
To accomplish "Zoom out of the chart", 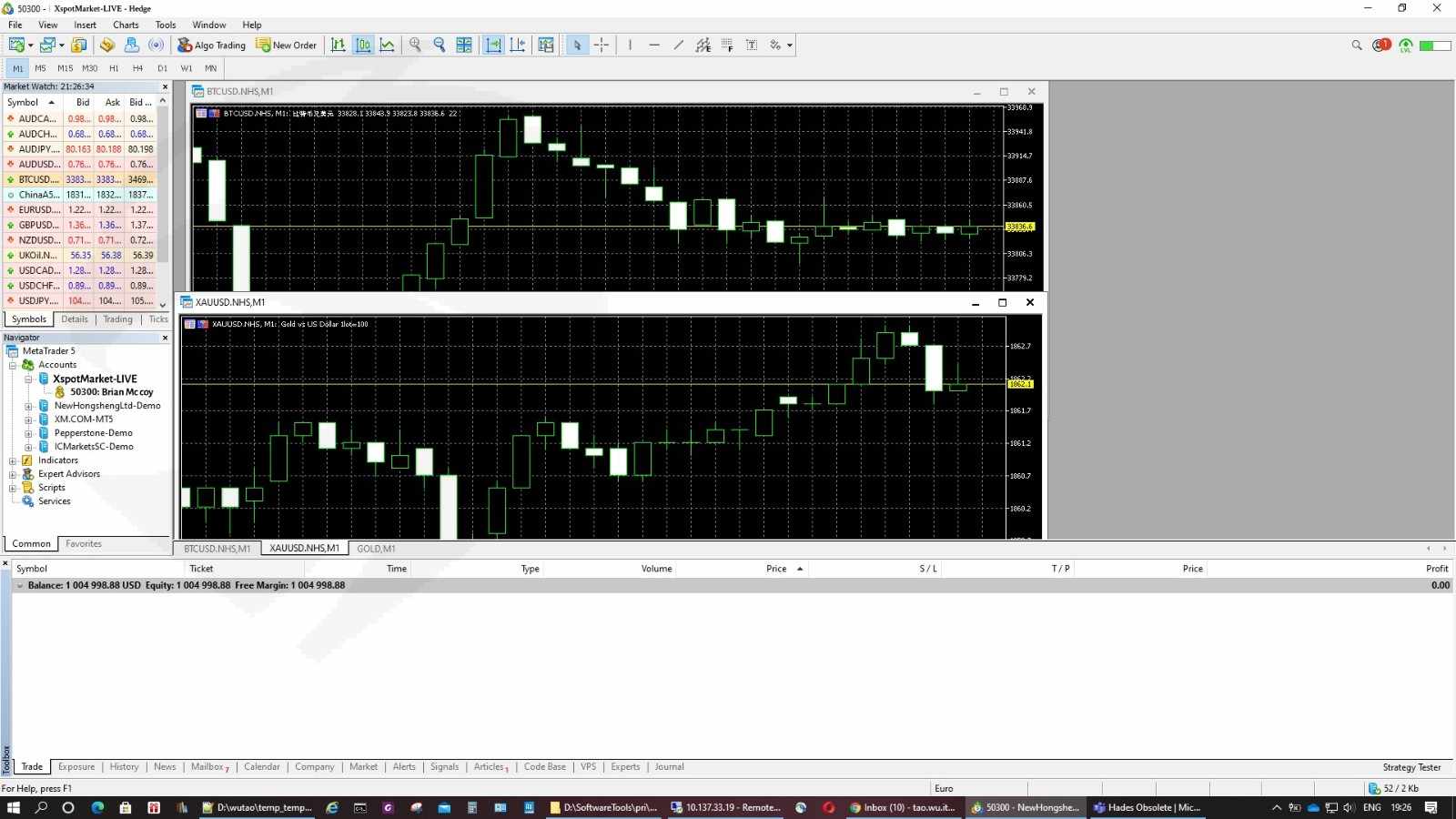I will pos(440,45).
